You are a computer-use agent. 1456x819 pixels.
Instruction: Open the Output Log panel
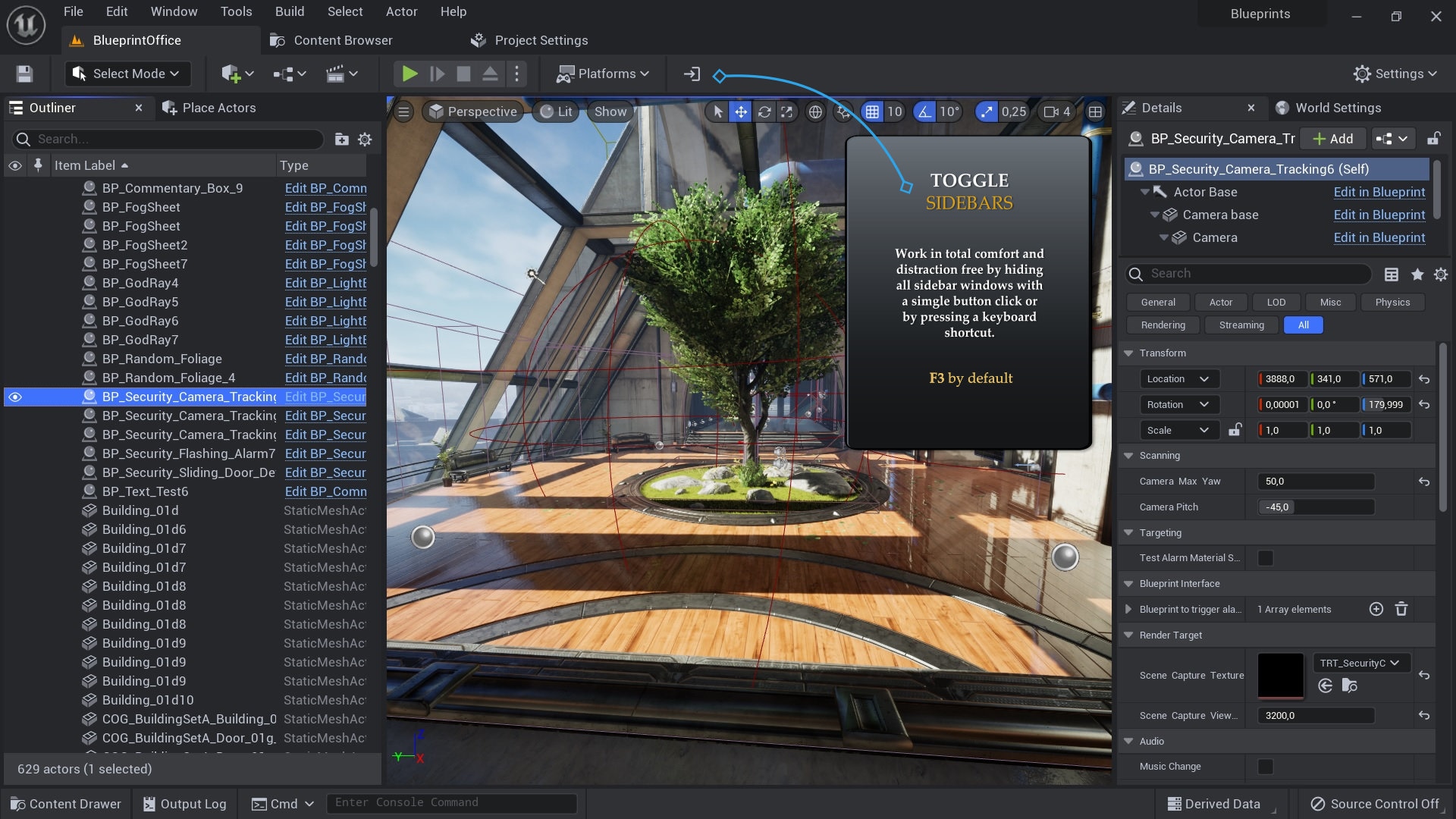[x=184, y=803]
